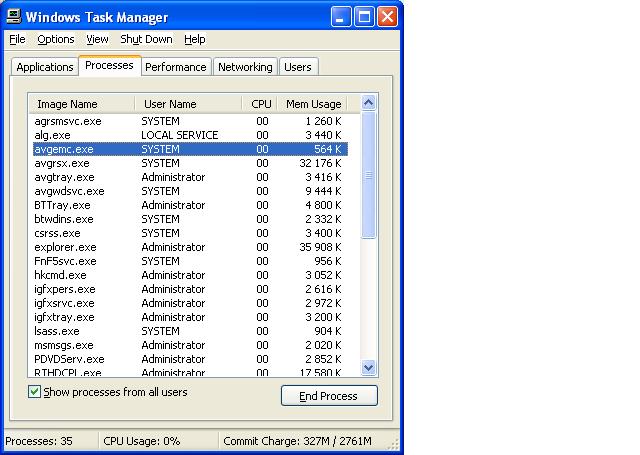Select the BTTray.exe process row

190,205
